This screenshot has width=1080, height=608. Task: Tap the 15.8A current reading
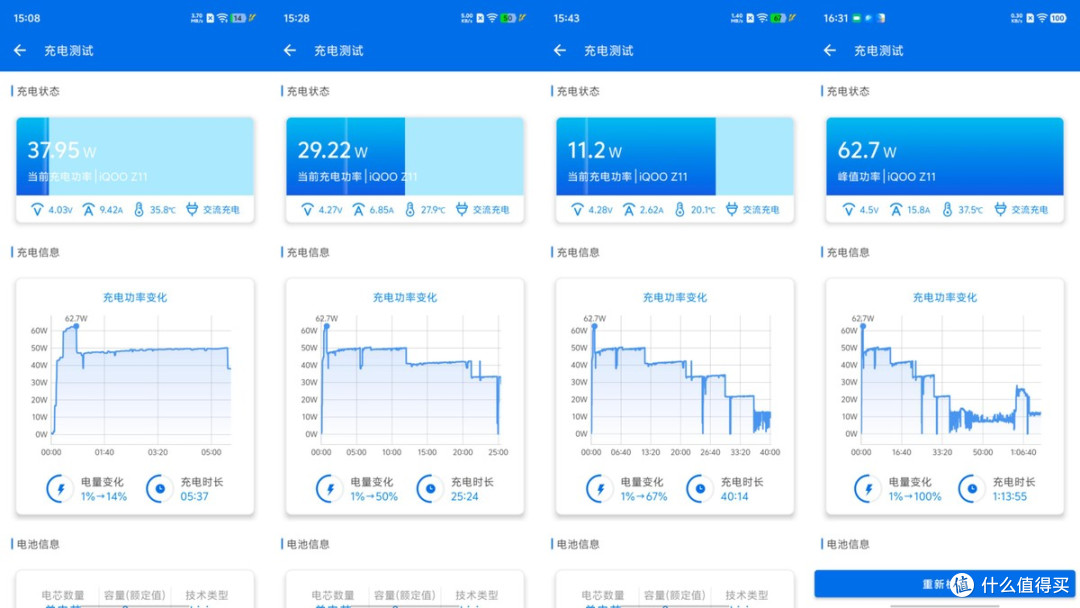919,210
